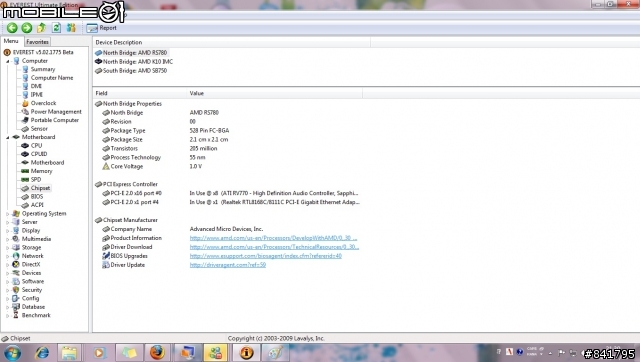
Task: Open the Product Information amd.com link
Action: (273, 238)
